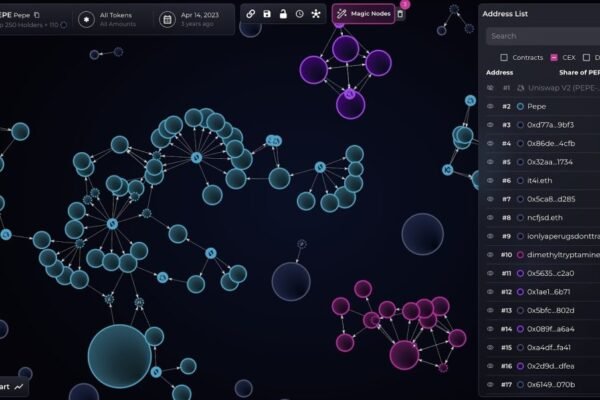
Task: Click the calendar icon next to Apr 14, 2023
Action: 167,19
